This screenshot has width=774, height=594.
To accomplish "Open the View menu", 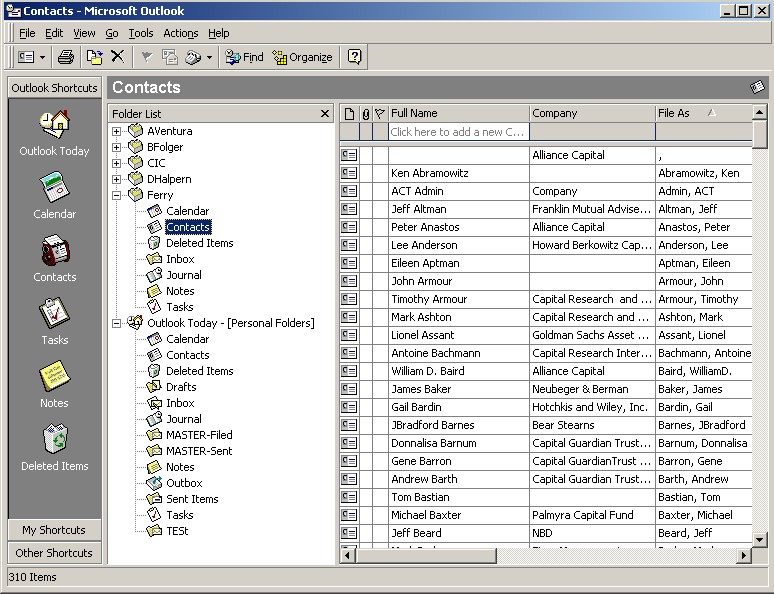I will (x=84, y=33).
